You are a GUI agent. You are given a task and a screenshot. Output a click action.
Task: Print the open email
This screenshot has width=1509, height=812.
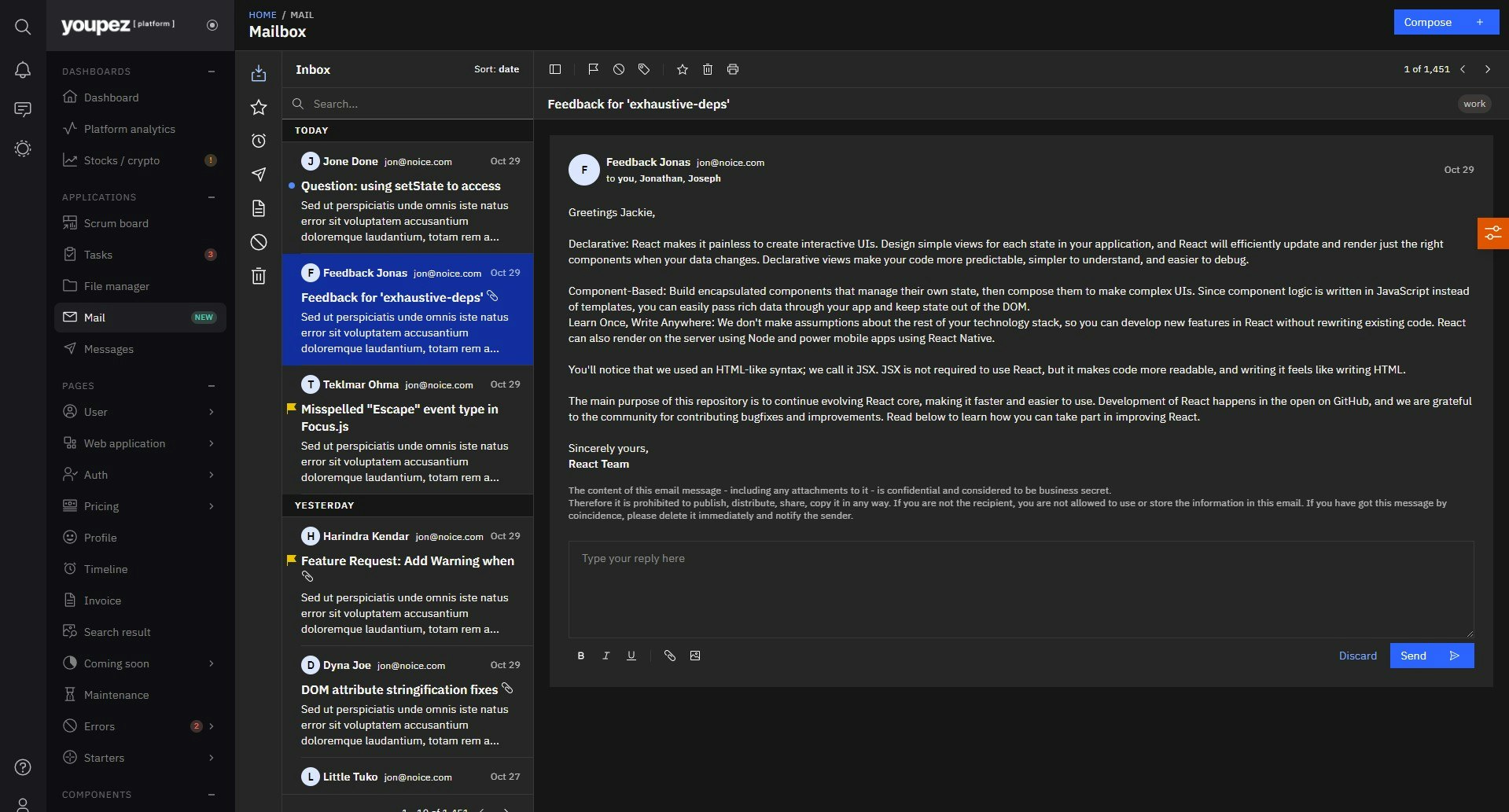click(x=732, y=69)
